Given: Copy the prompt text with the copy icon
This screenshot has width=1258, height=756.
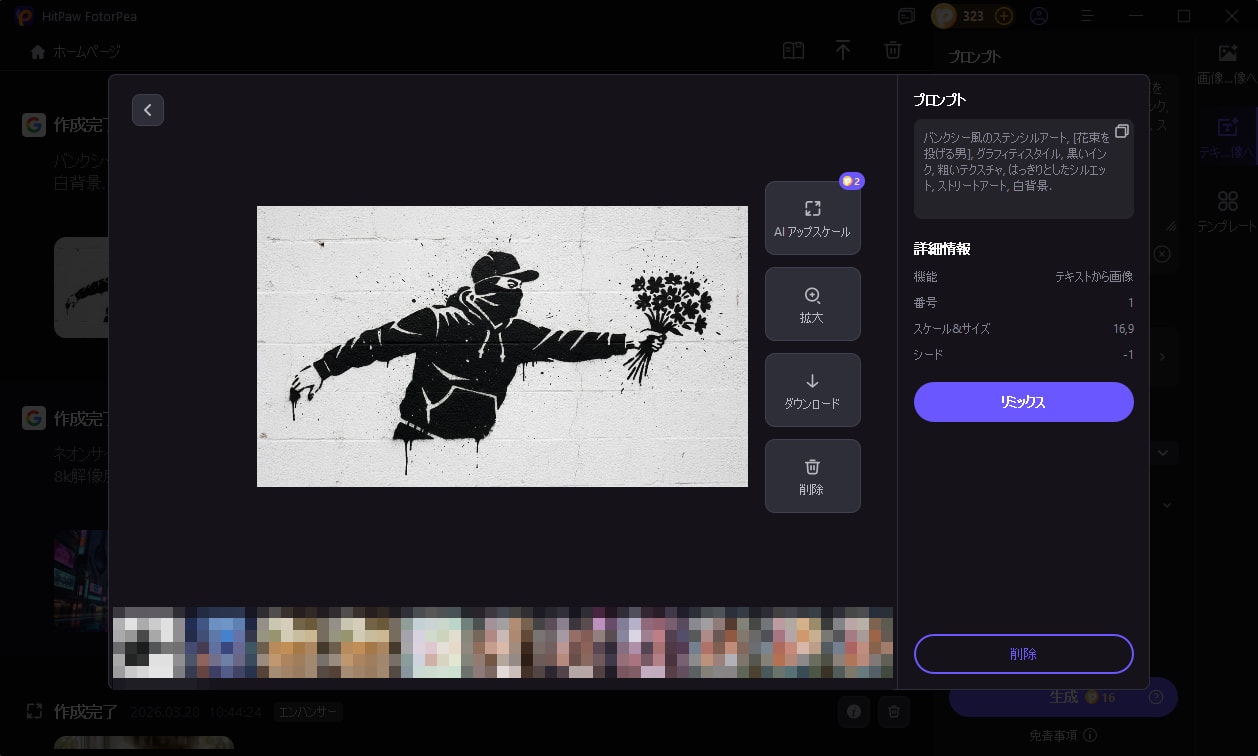Looking at the screenshot, I should tap(1121, 130).
